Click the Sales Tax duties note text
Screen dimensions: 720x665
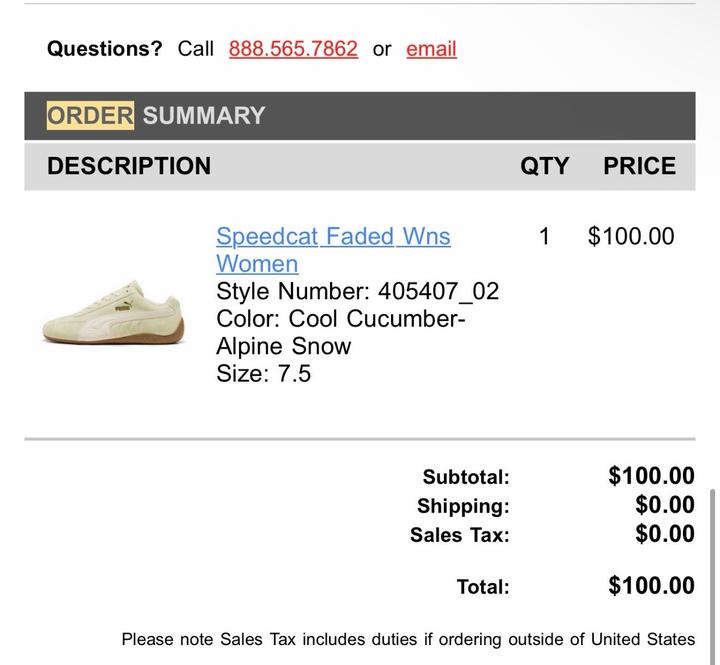(x=408, y=639)
